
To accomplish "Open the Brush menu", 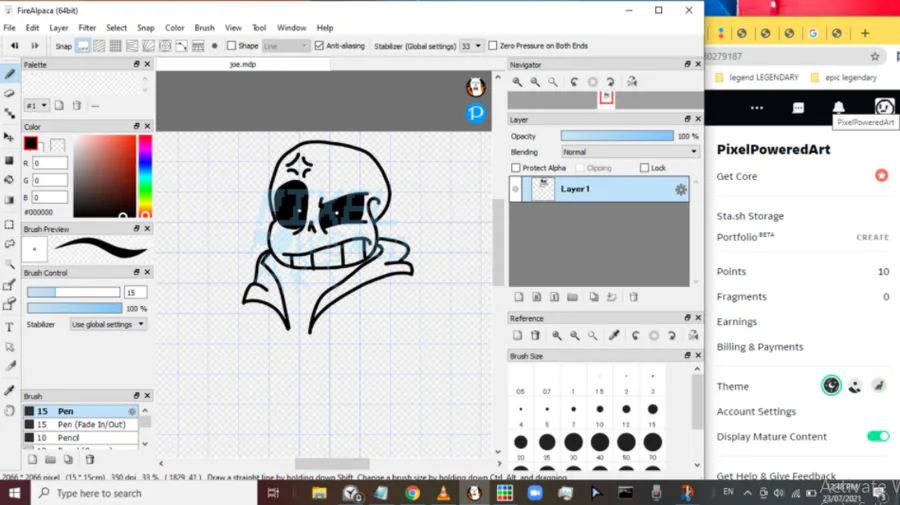I will pos(204,28).
